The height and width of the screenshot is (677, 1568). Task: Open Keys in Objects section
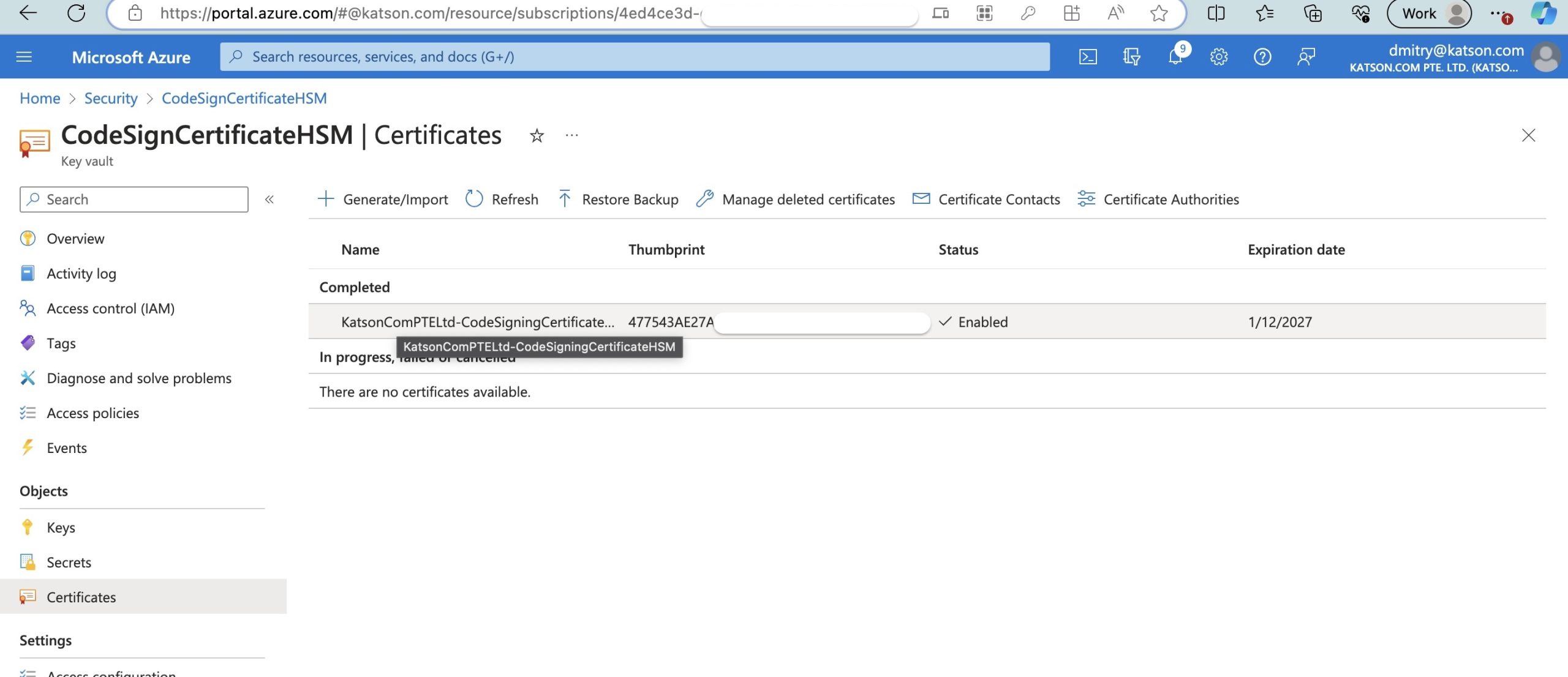tap(61, 528)
